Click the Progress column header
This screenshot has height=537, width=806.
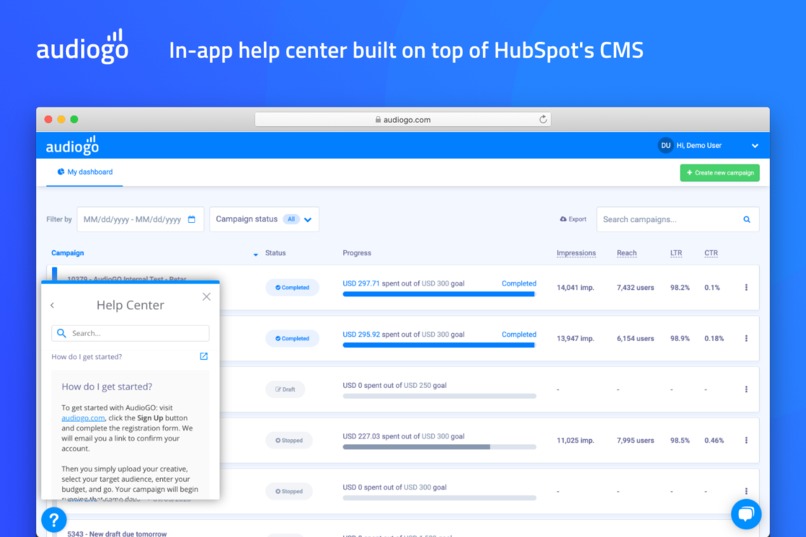pyautogui.click(x=357, y=253)
